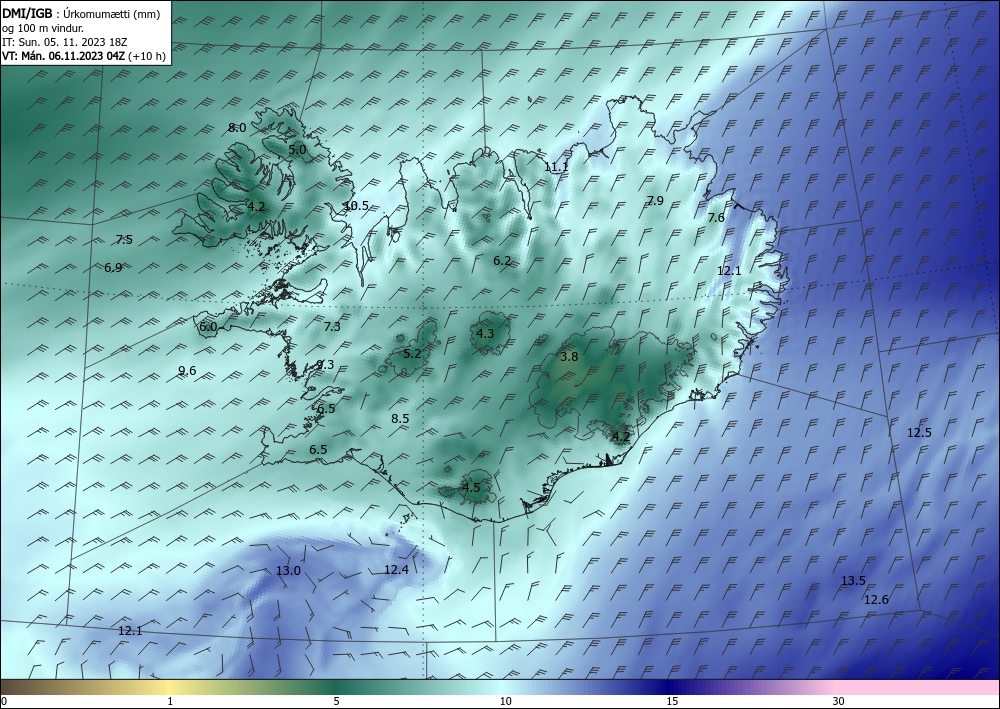Select the 'og 100 m vindur.' legend line
The width and height of the screenshot is (1000, 709).
coord(43,28)
